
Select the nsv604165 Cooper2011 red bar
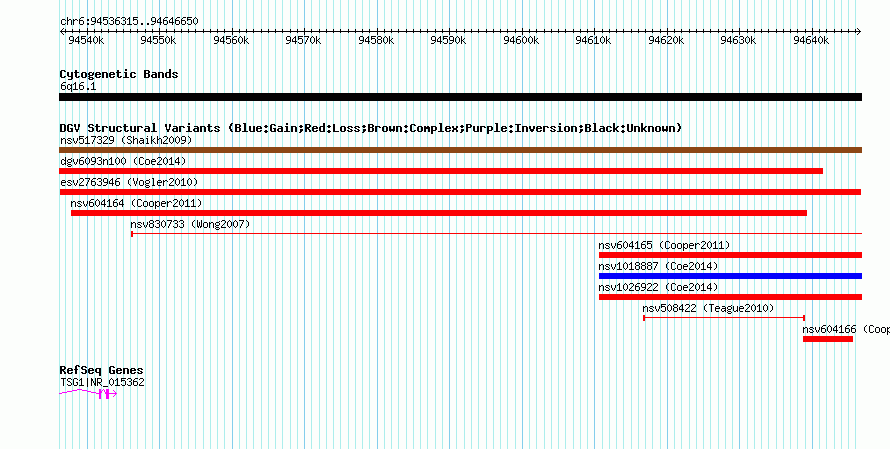[731, 255]
